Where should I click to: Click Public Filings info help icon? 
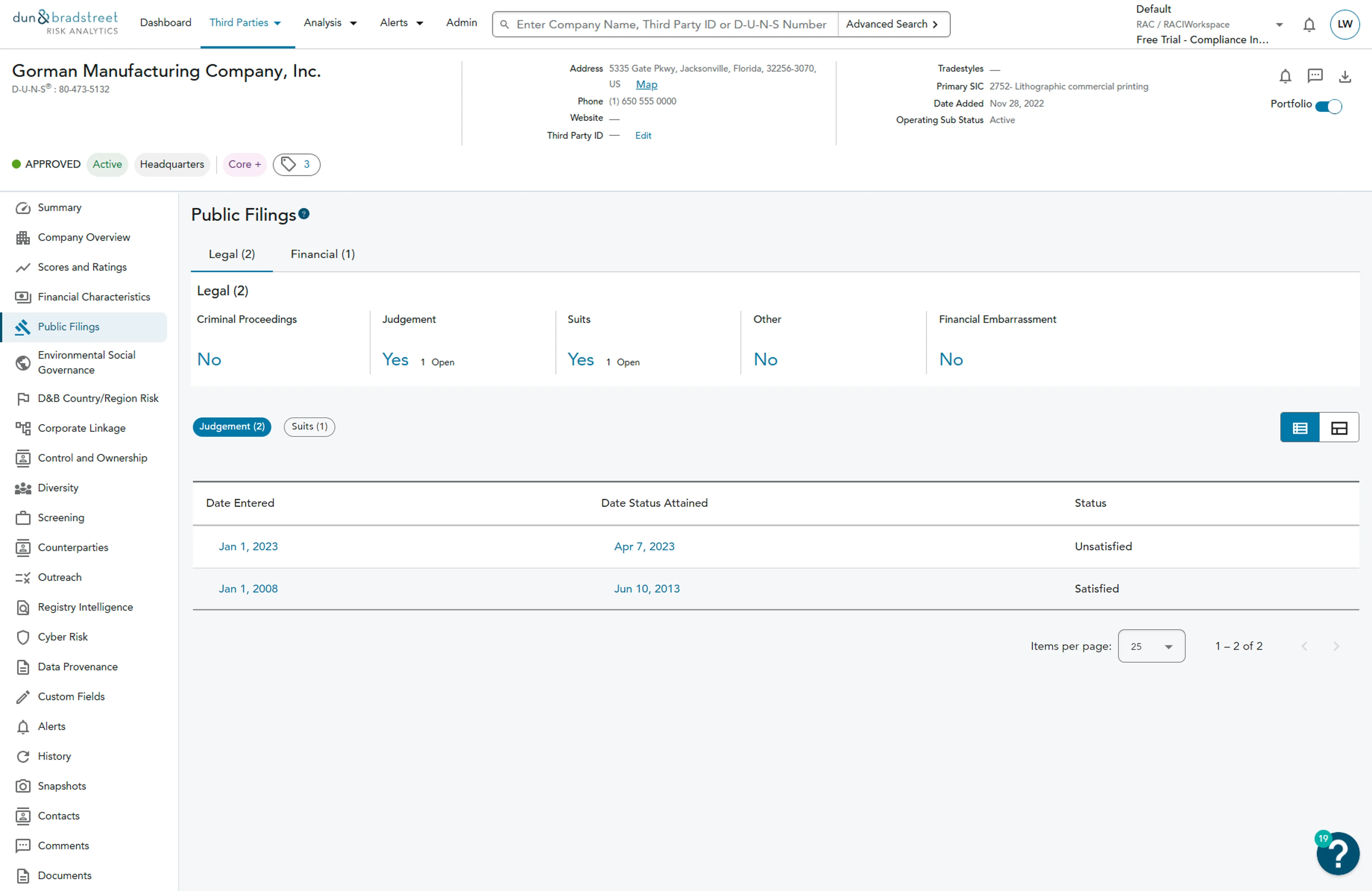coord(304,214)
